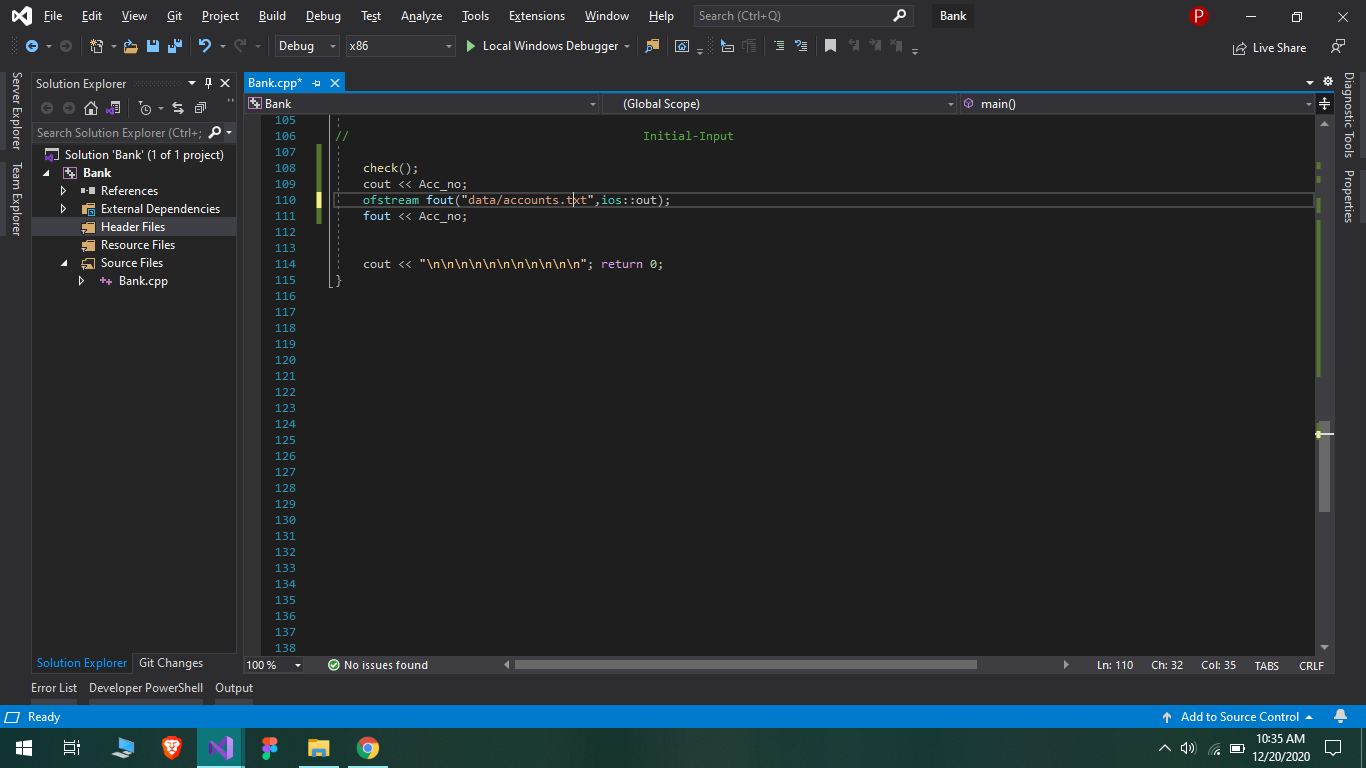The height and width of the screenshot is (768, 1366).
Task: Sync with Active Document icon
Action: pos(178,108)
